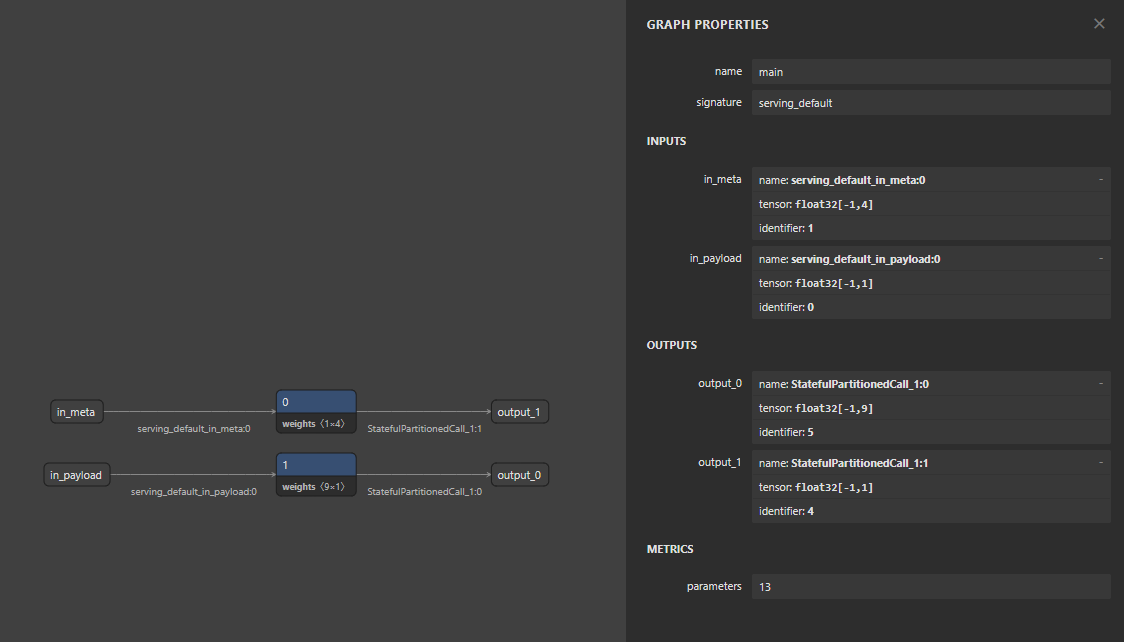The image size is (1124, 642).
Task: Select the in_payload input node in graph
Action: pos(78,475)
